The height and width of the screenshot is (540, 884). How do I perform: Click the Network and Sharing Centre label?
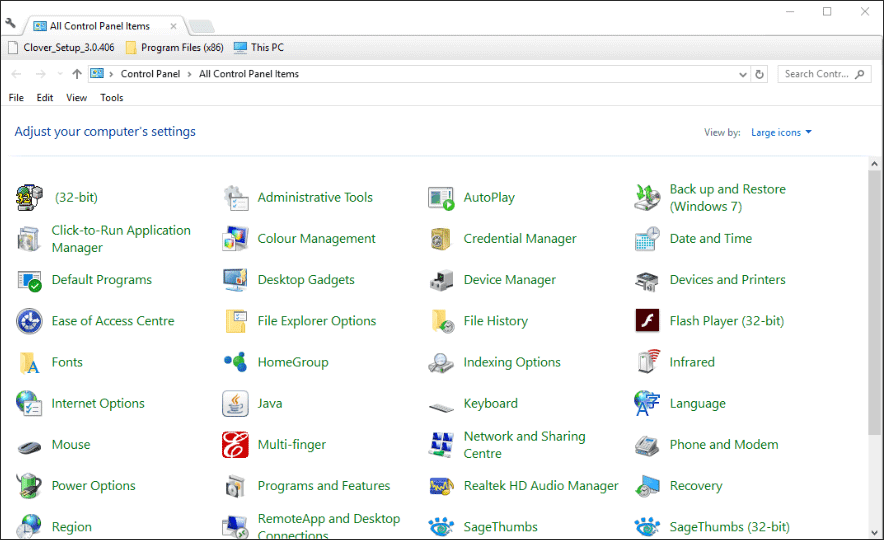524,445
